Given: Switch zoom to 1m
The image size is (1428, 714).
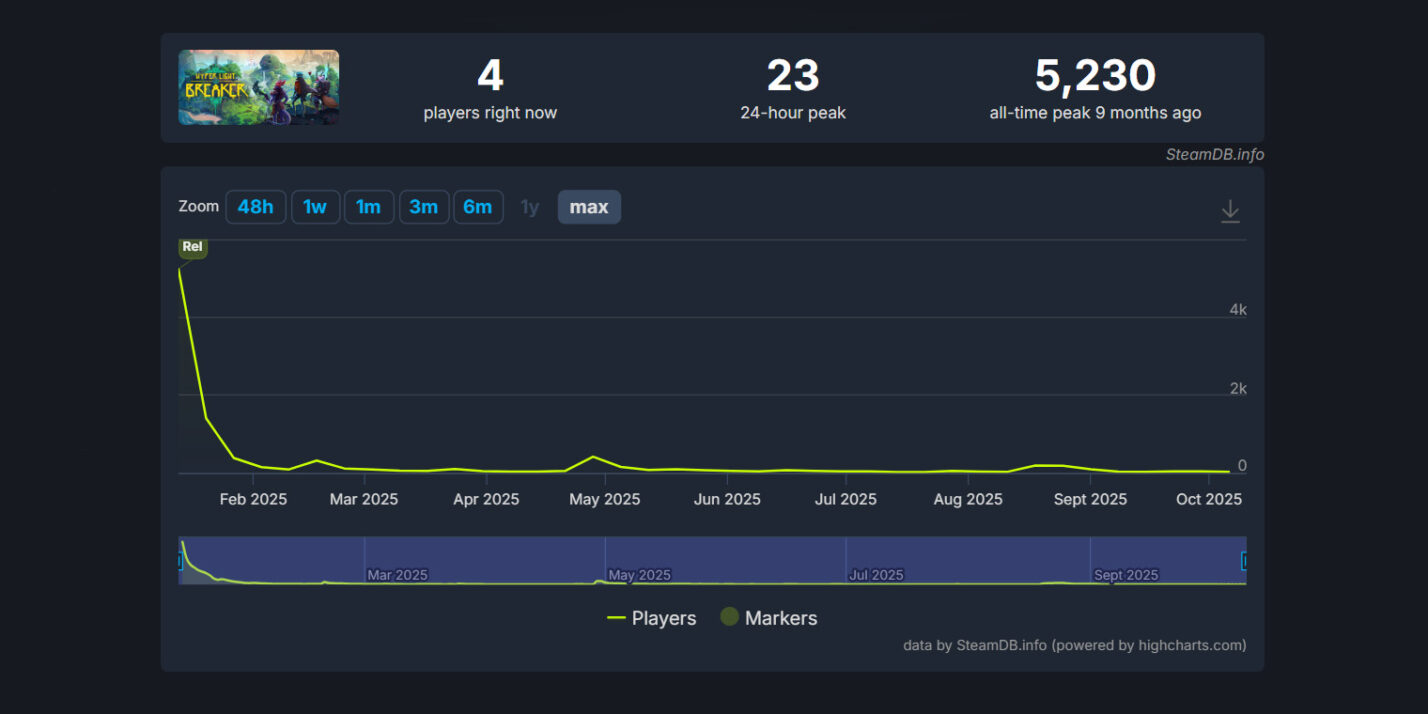Looking at the screenshot, I should (x=368, y=207).
